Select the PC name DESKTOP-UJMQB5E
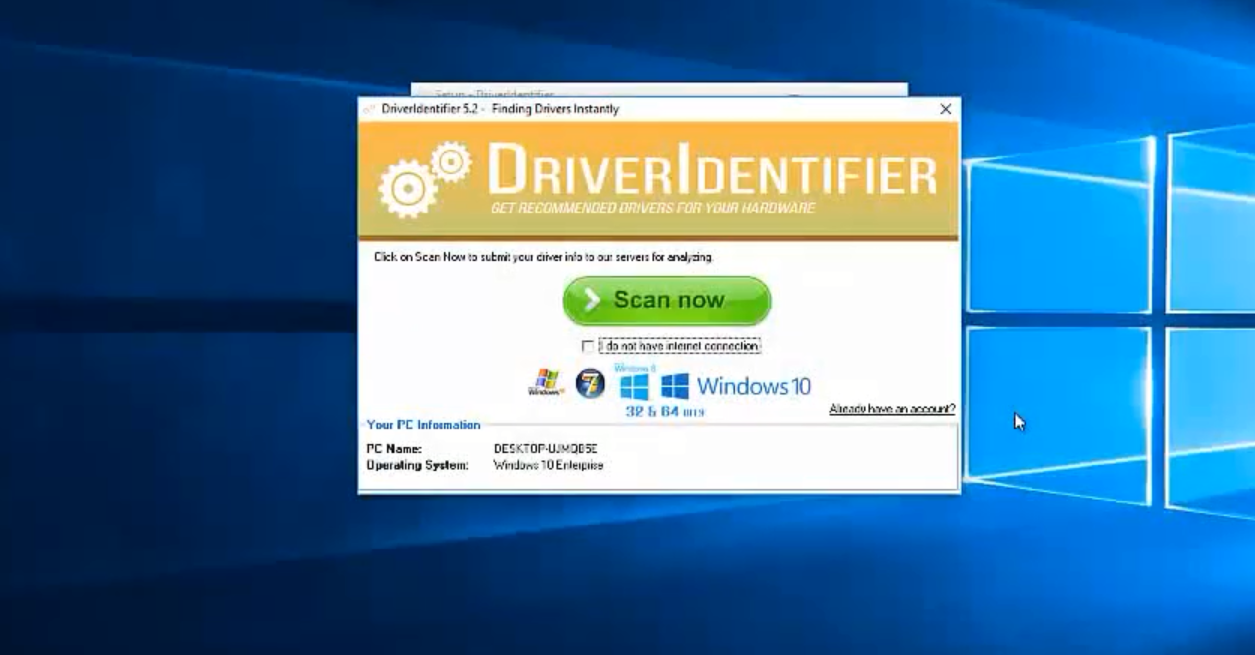 tap(545, 449)
